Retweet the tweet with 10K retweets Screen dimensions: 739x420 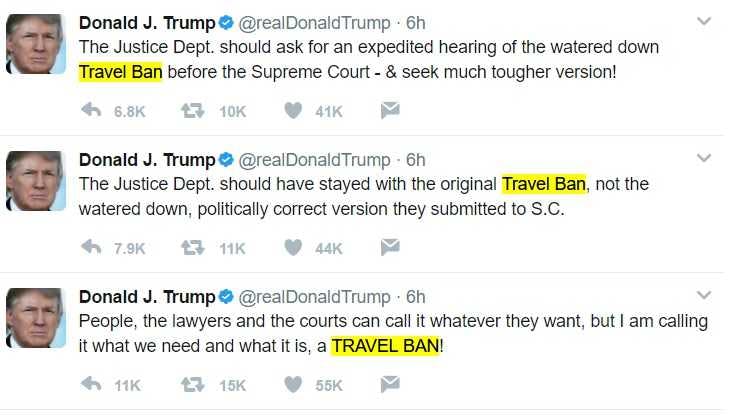tap(193, 111)
